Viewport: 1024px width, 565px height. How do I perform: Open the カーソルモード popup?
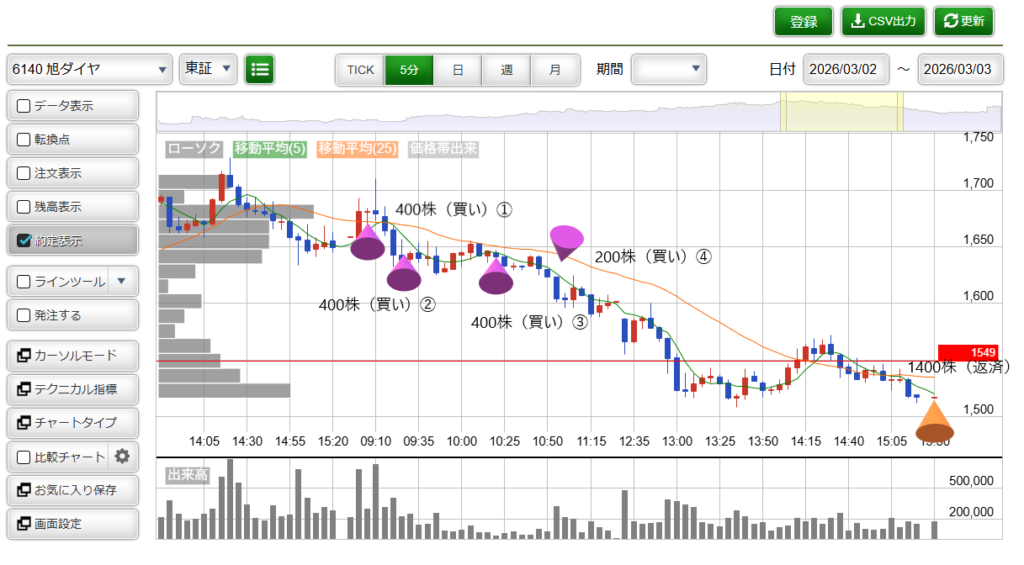click(x=72, y=355)
